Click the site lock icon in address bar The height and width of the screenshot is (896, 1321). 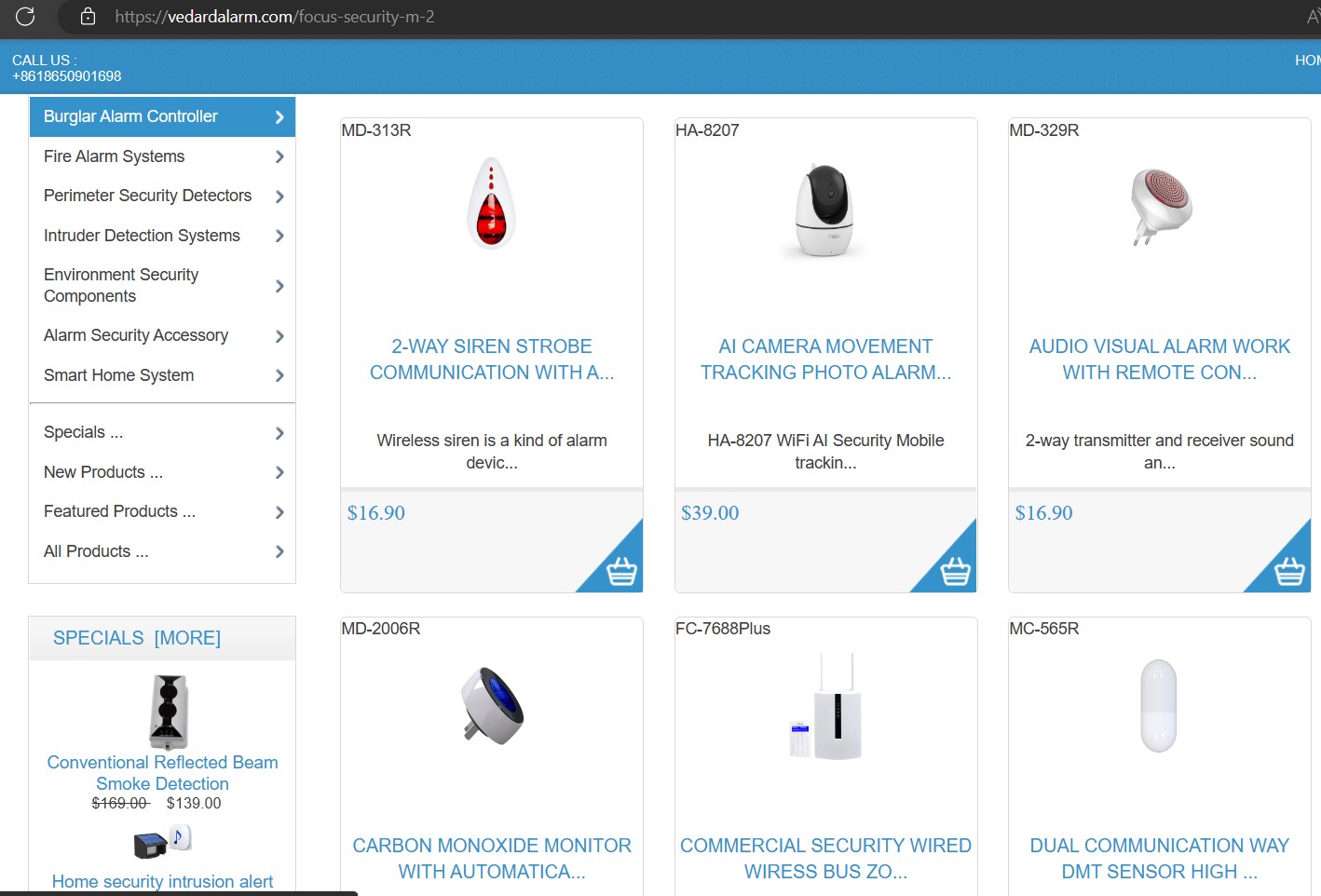click(88, 16)
